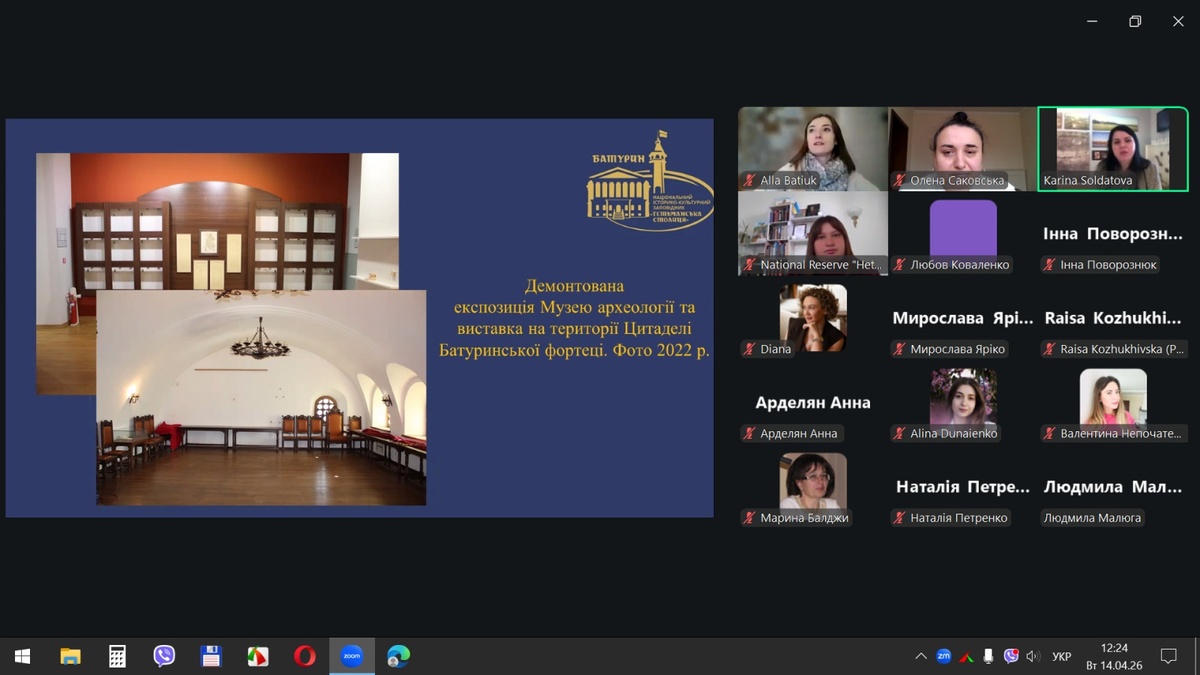Click the Zoom icon in system tray
This screenshot has height=675, width=1200.
pyautogui.click(x=943, y=656)
